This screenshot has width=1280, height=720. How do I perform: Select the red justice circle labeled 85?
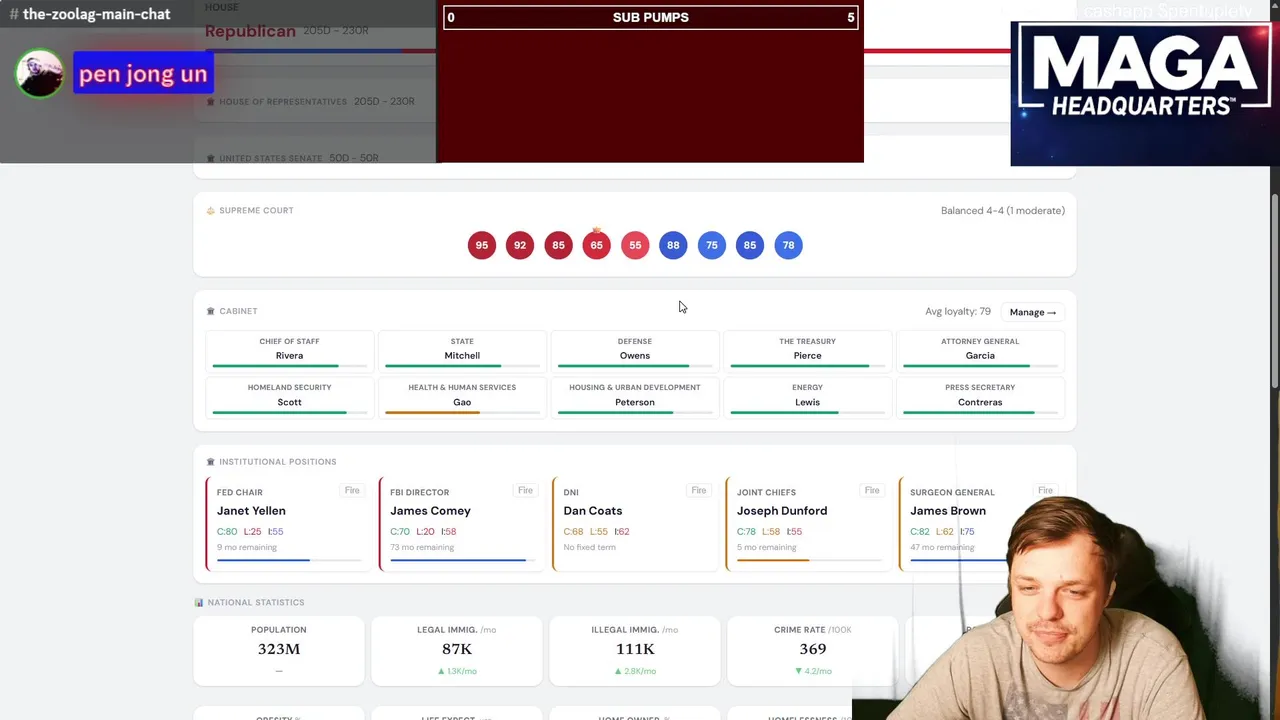(558, 245)
